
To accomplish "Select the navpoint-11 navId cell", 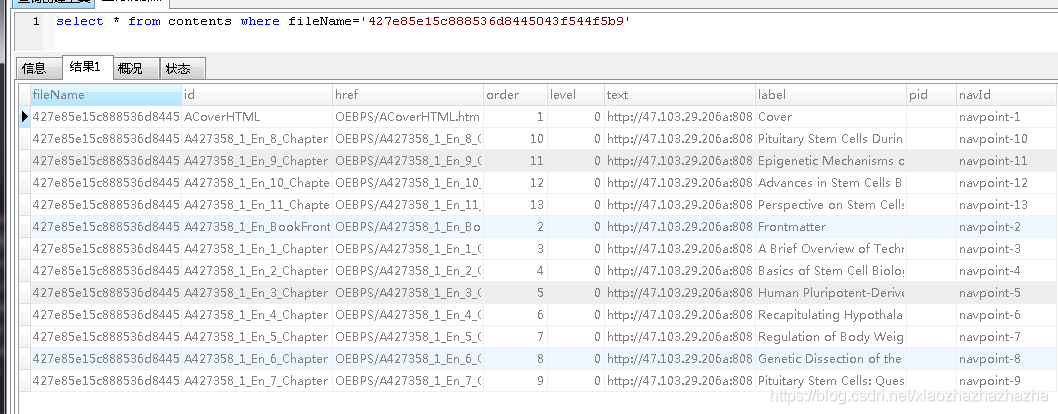I will (1006, 160).
